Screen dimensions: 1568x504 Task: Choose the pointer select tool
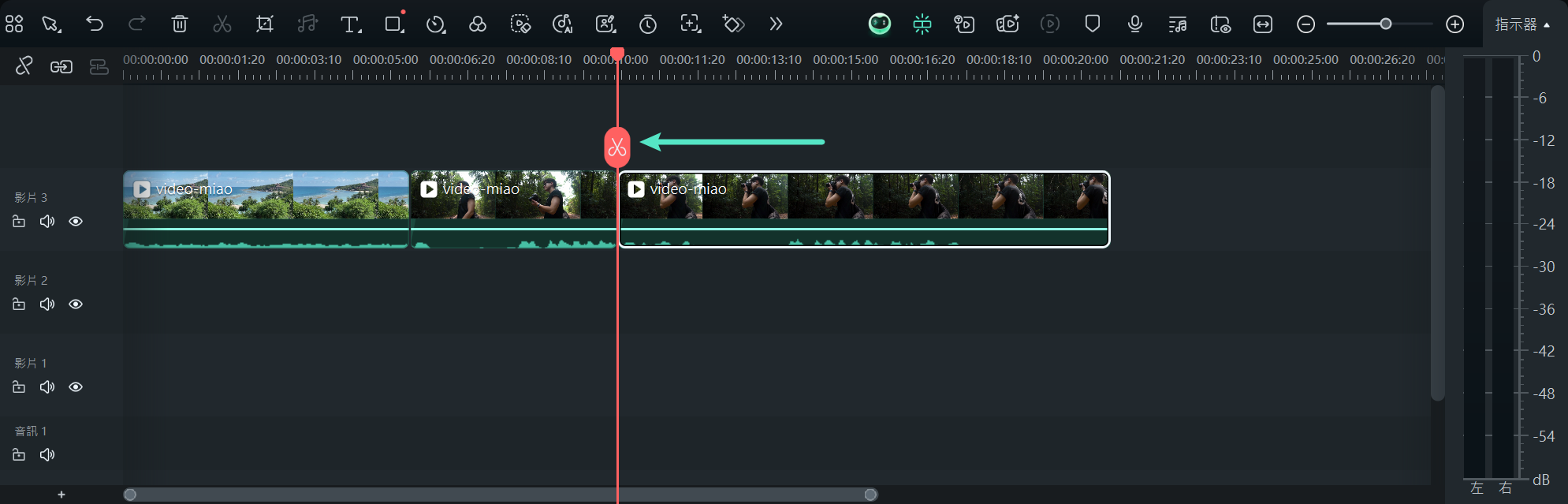(52, 24)
